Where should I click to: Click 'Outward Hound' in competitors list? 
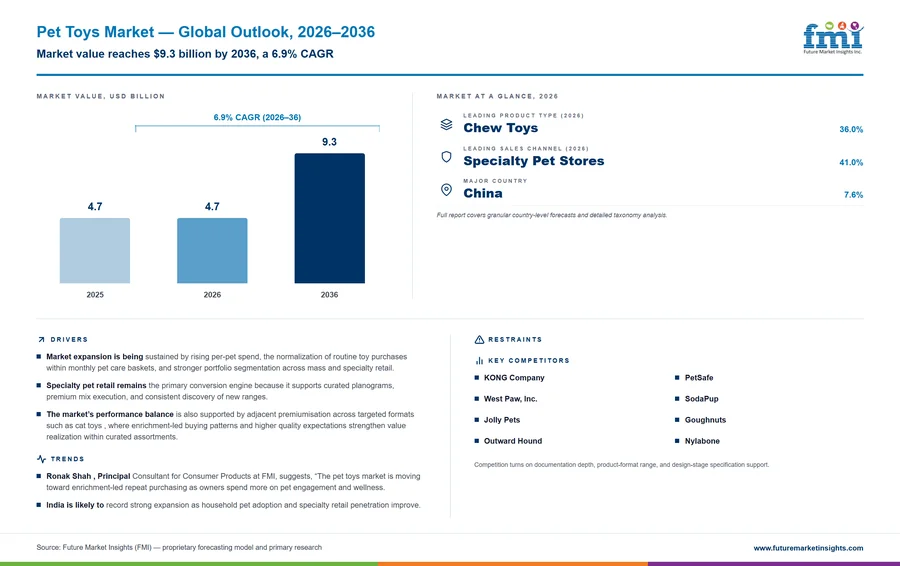(x=513, y=441)
